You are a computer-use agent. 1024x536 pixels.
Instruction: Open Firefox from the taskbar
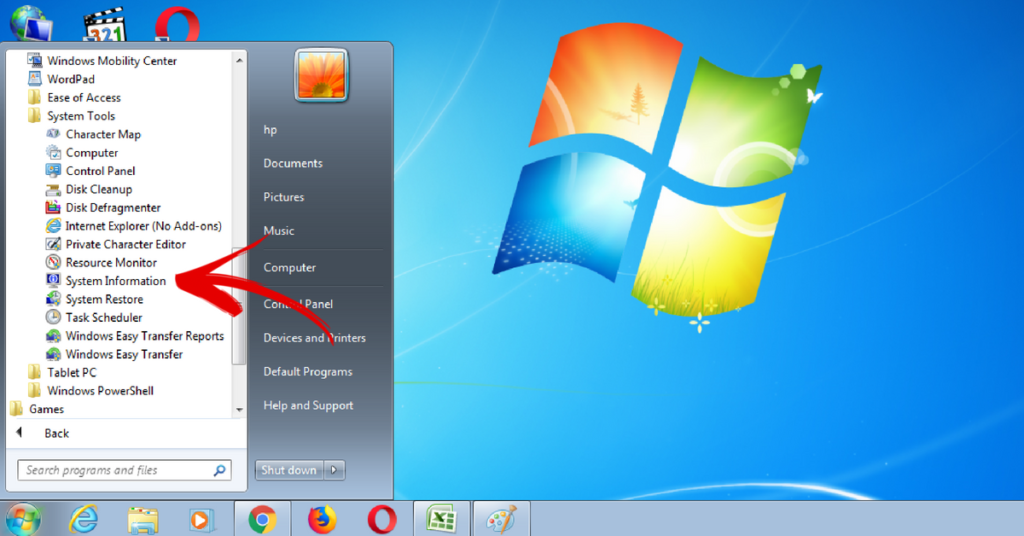(x=321, y=520)
